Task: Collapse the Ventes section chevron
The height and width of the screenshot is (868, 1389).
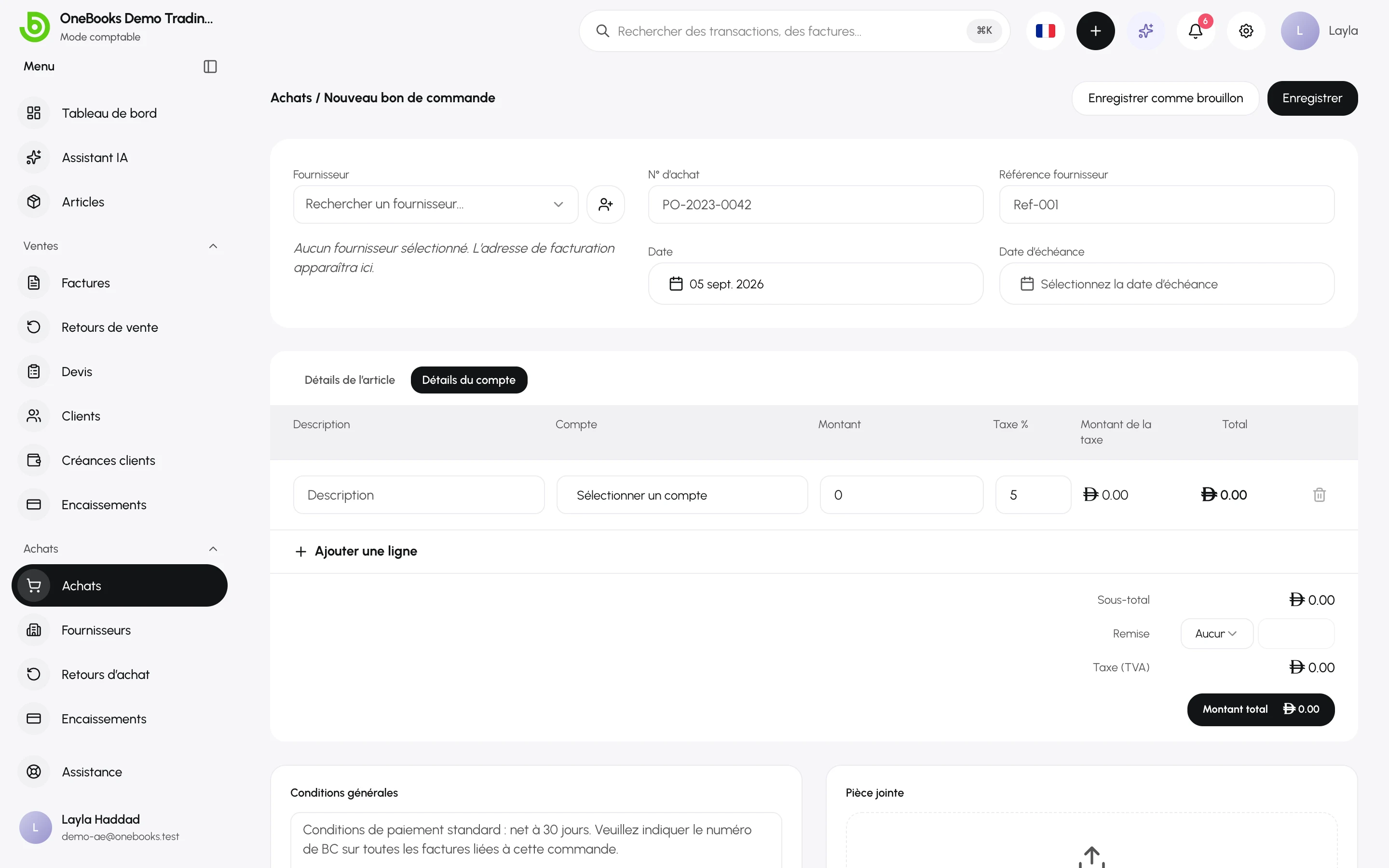Action: pyautogui.click(x=213, y=246)
